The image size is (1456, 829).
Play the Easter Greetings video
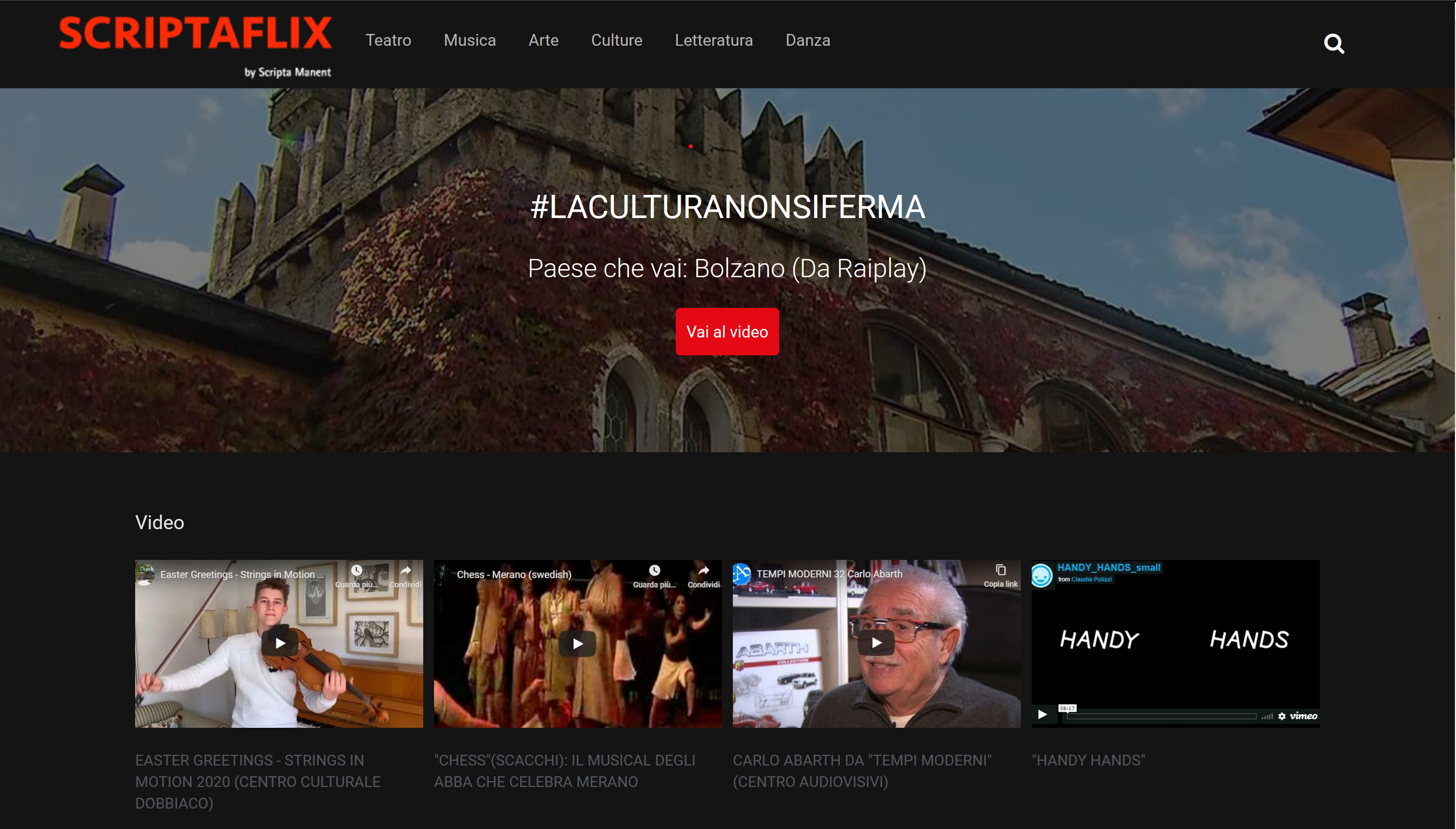pos(279,643)
